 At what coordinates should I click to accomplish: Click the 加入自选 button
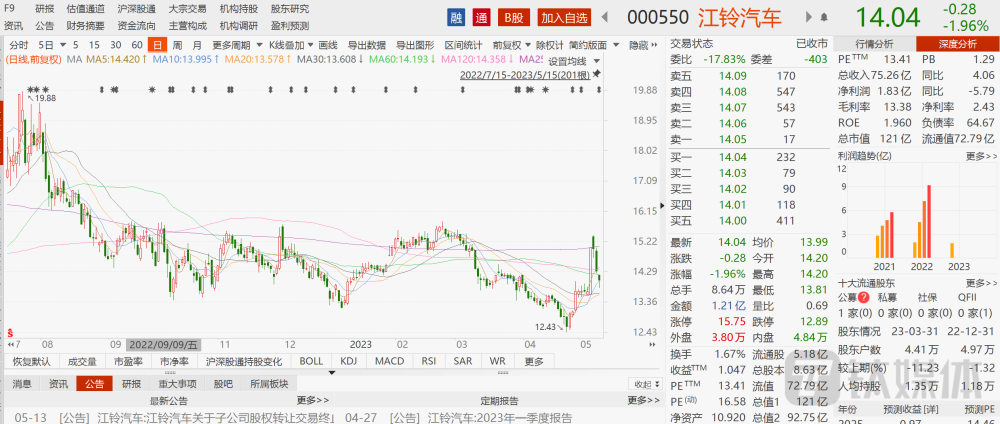[x=564, y=18]
